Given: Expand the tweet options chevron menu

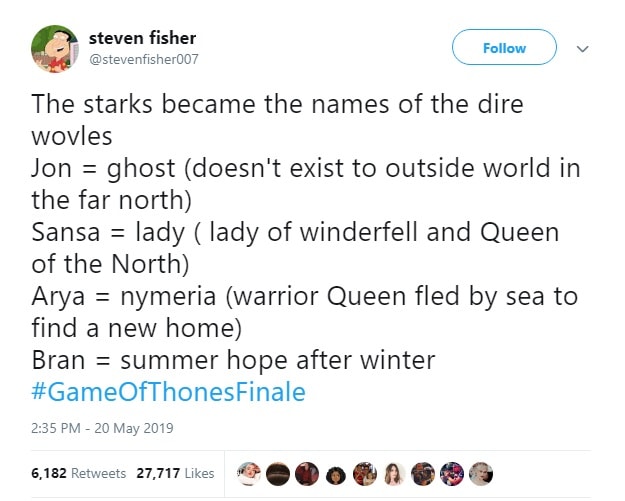Looking at the screenshot, I should (x=582, y=49).
